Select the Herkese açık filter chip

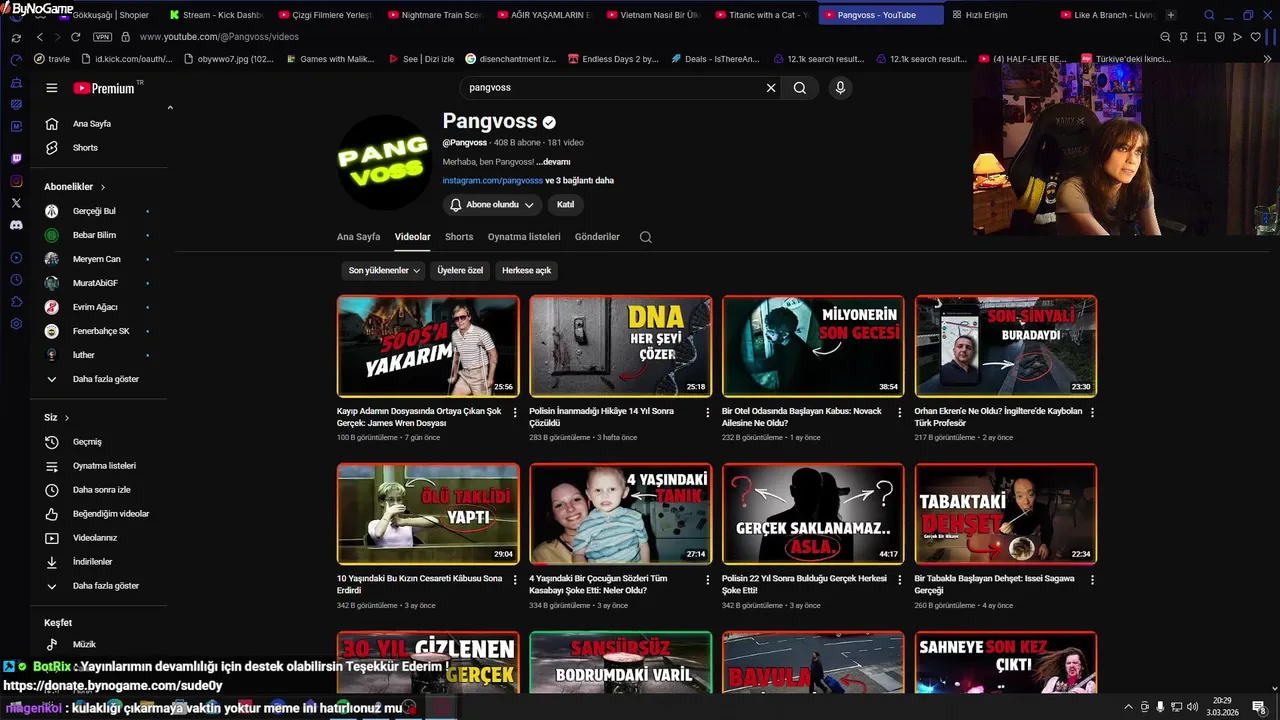pyautogui.click(x=527, y=270)
